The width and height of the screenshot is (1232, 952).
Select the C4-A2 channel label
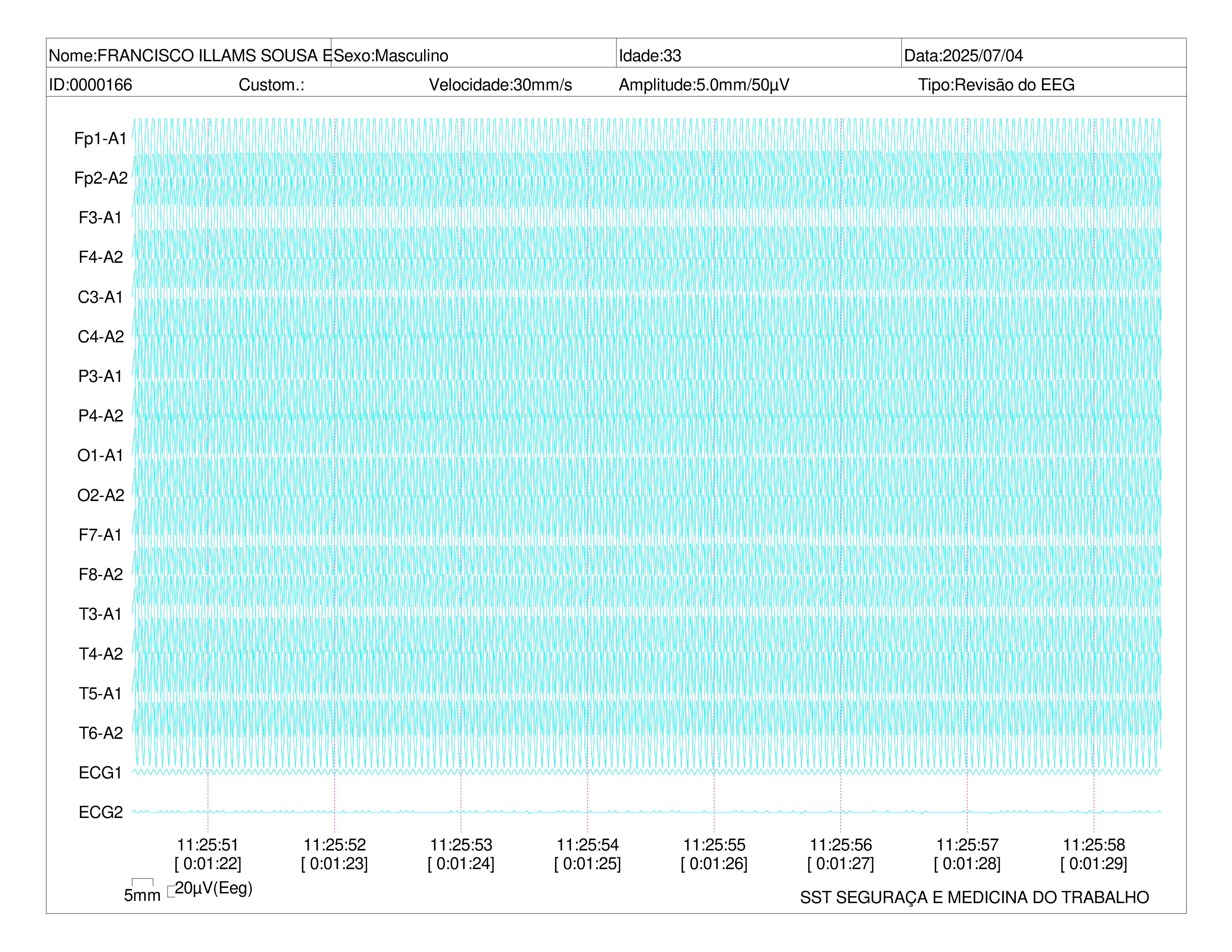[x=101, y=337]
